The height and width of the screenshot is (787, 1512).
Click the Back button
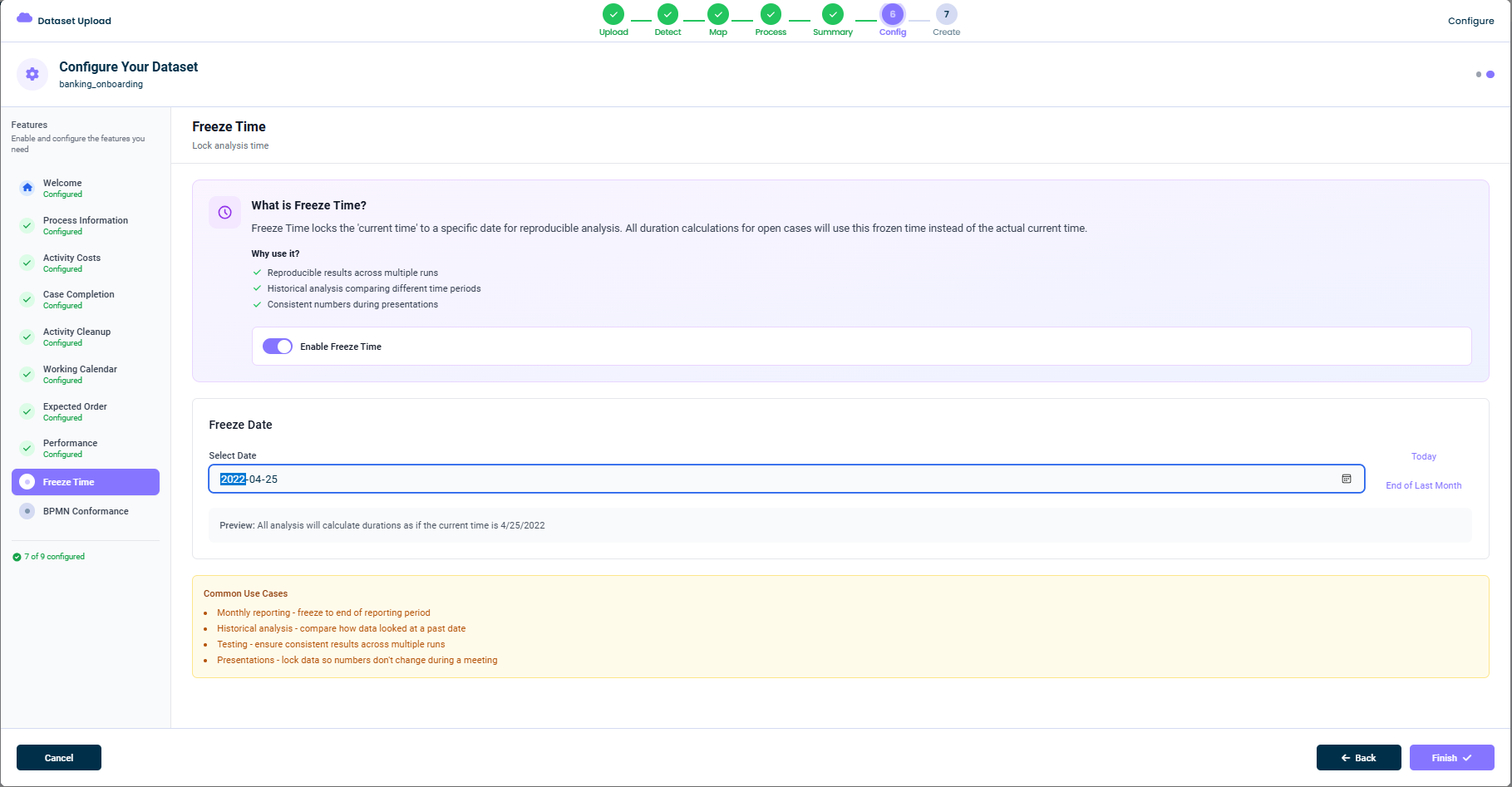click(x=1358, y=758)
